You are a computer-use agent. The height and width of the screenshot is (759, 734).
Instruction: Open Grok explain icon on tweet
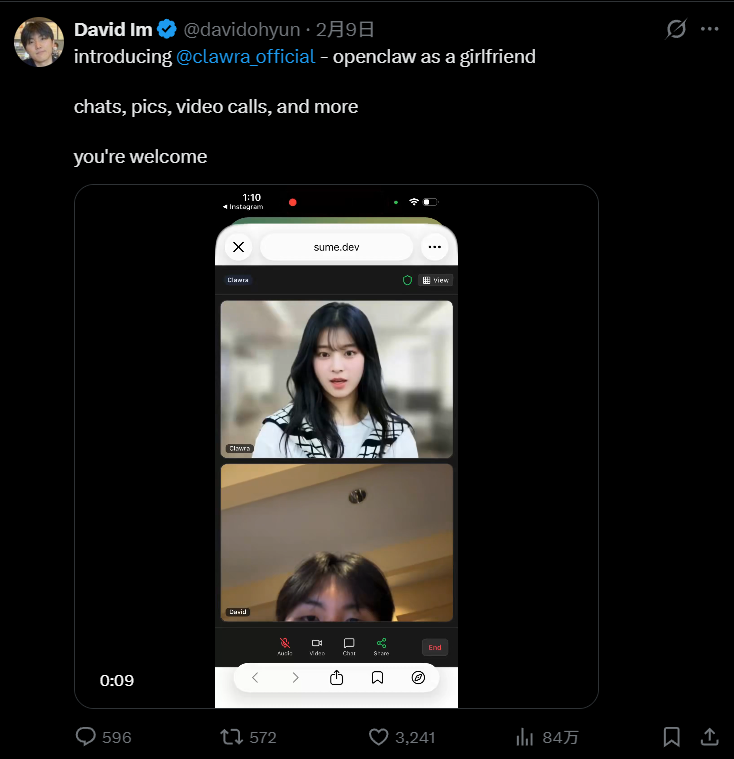[677, 29]
